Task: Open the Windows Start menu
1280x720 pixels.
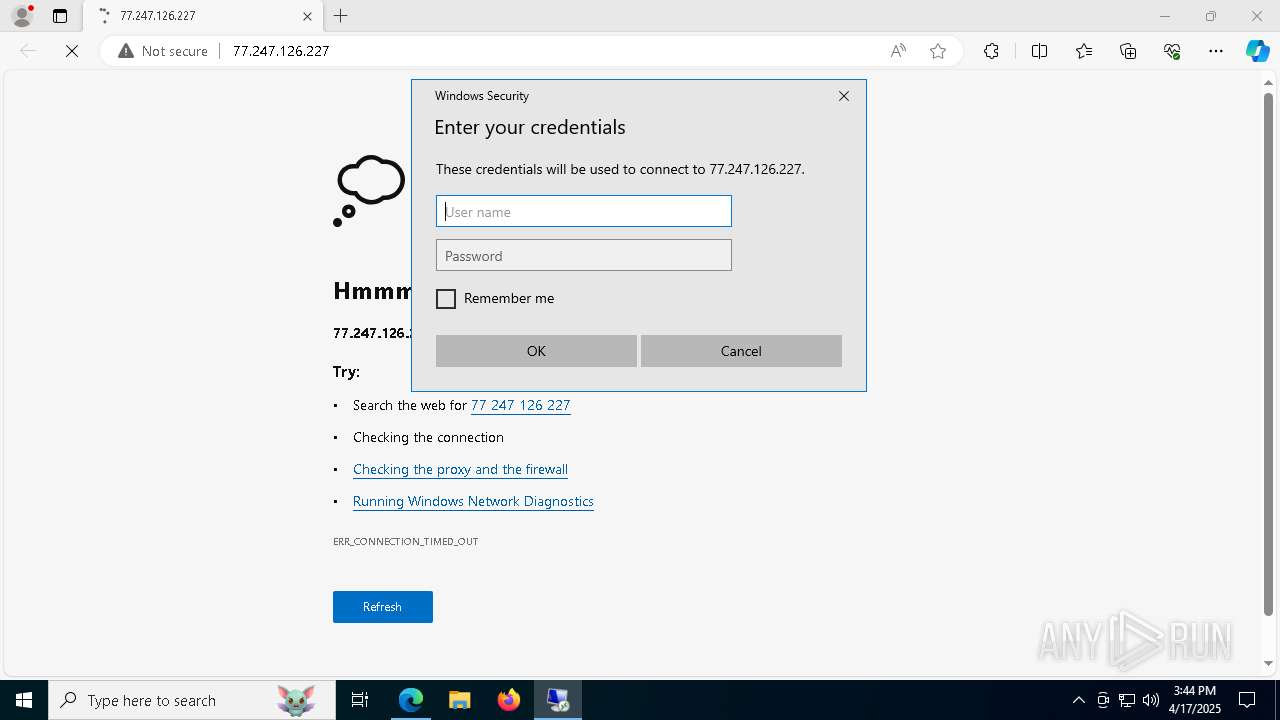Action: [24, 700]
